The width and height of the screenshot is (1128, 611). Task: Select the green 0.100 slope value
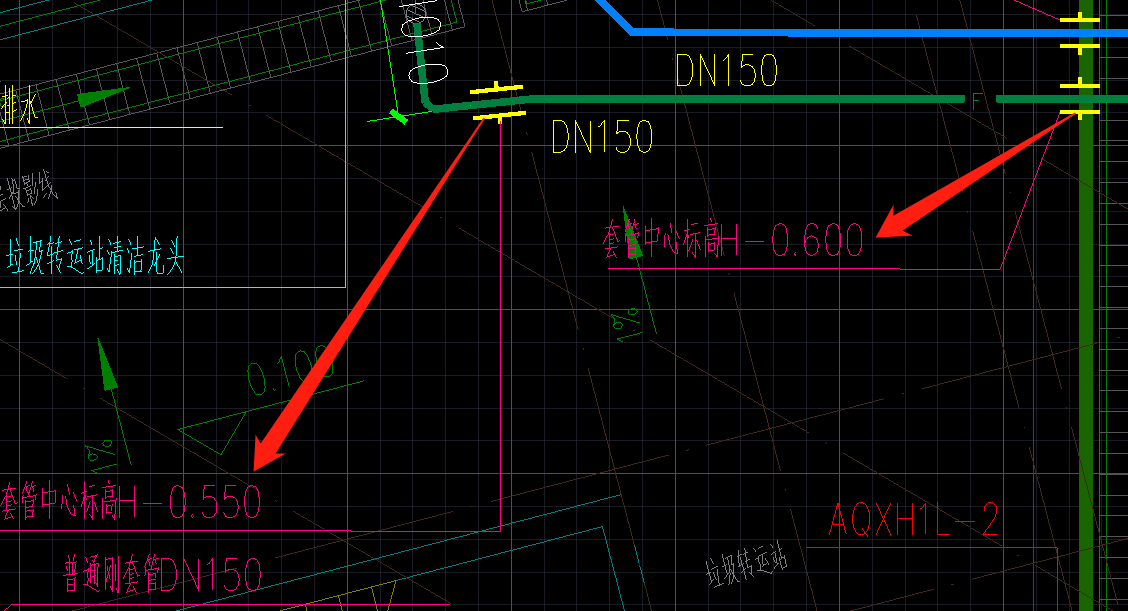pos(290,370)
